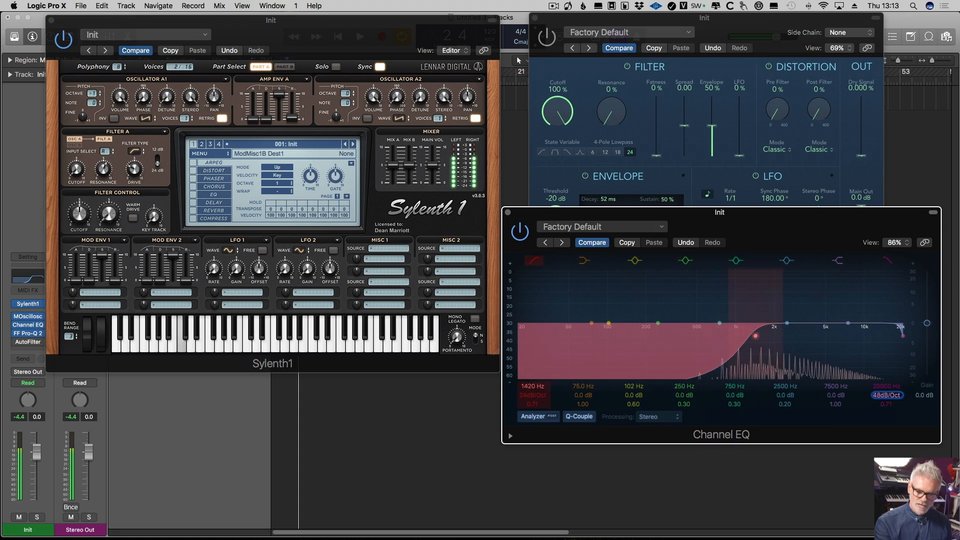Open the list editors icon in Logic toolbar
The image size is (960, 540).
(893, 37)
